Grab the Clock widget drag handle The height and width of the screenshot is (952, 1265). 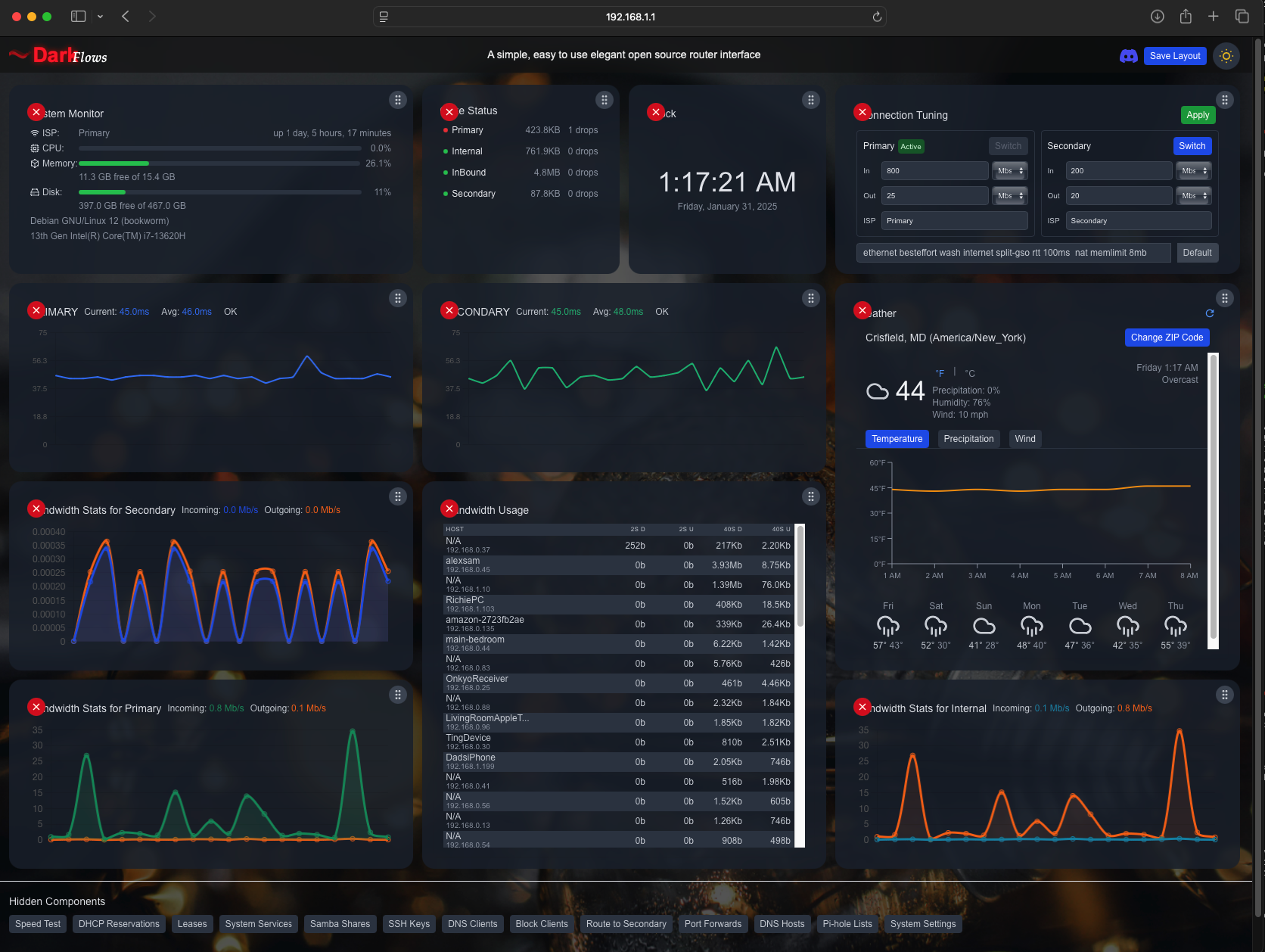810,100
